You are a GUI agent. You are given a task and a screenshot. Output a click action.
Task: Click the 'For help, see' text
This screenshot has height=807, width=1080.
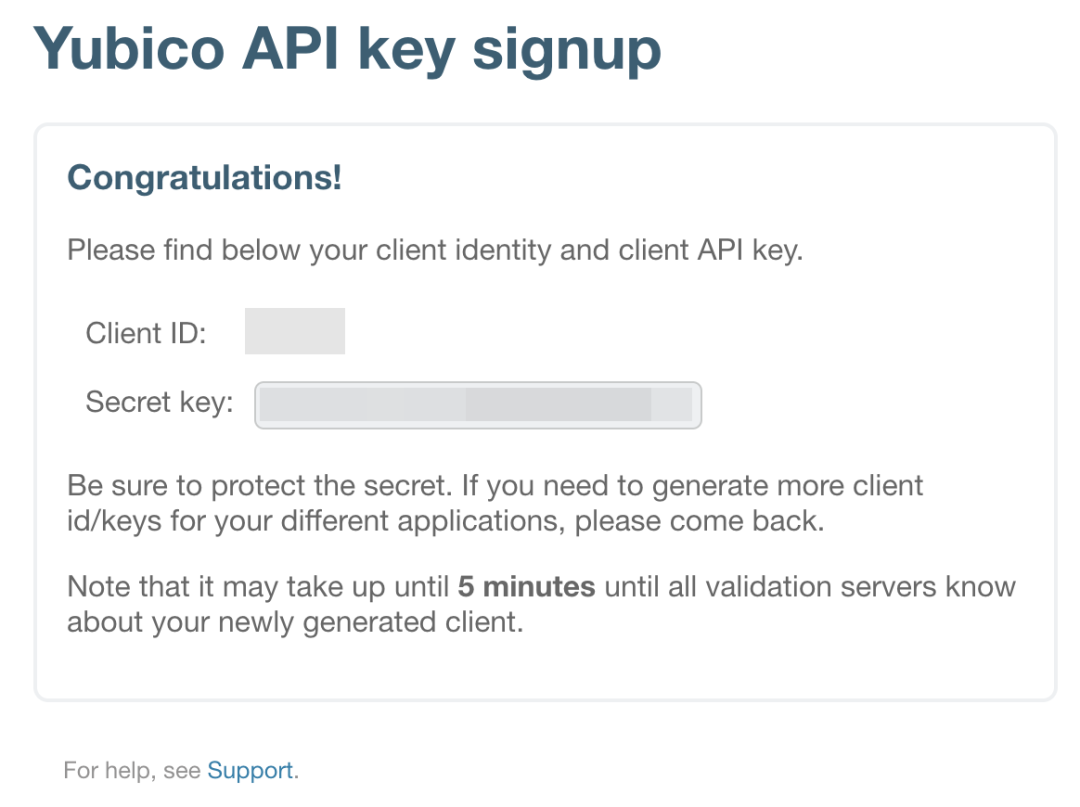click(132, 770)
